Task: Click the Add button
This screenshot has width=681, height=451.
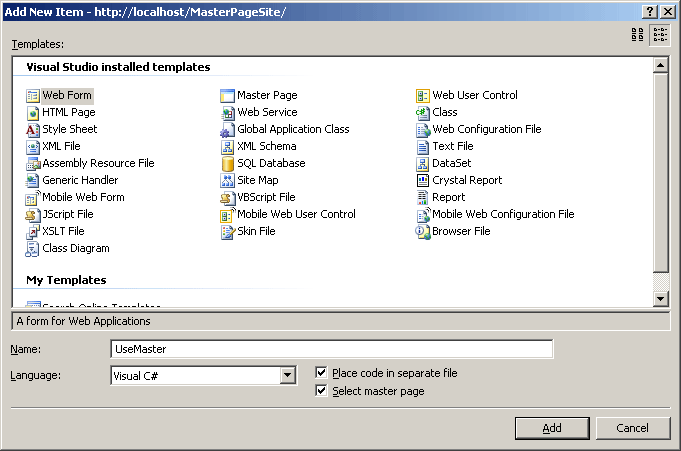Action: click(x=552, y=428)
